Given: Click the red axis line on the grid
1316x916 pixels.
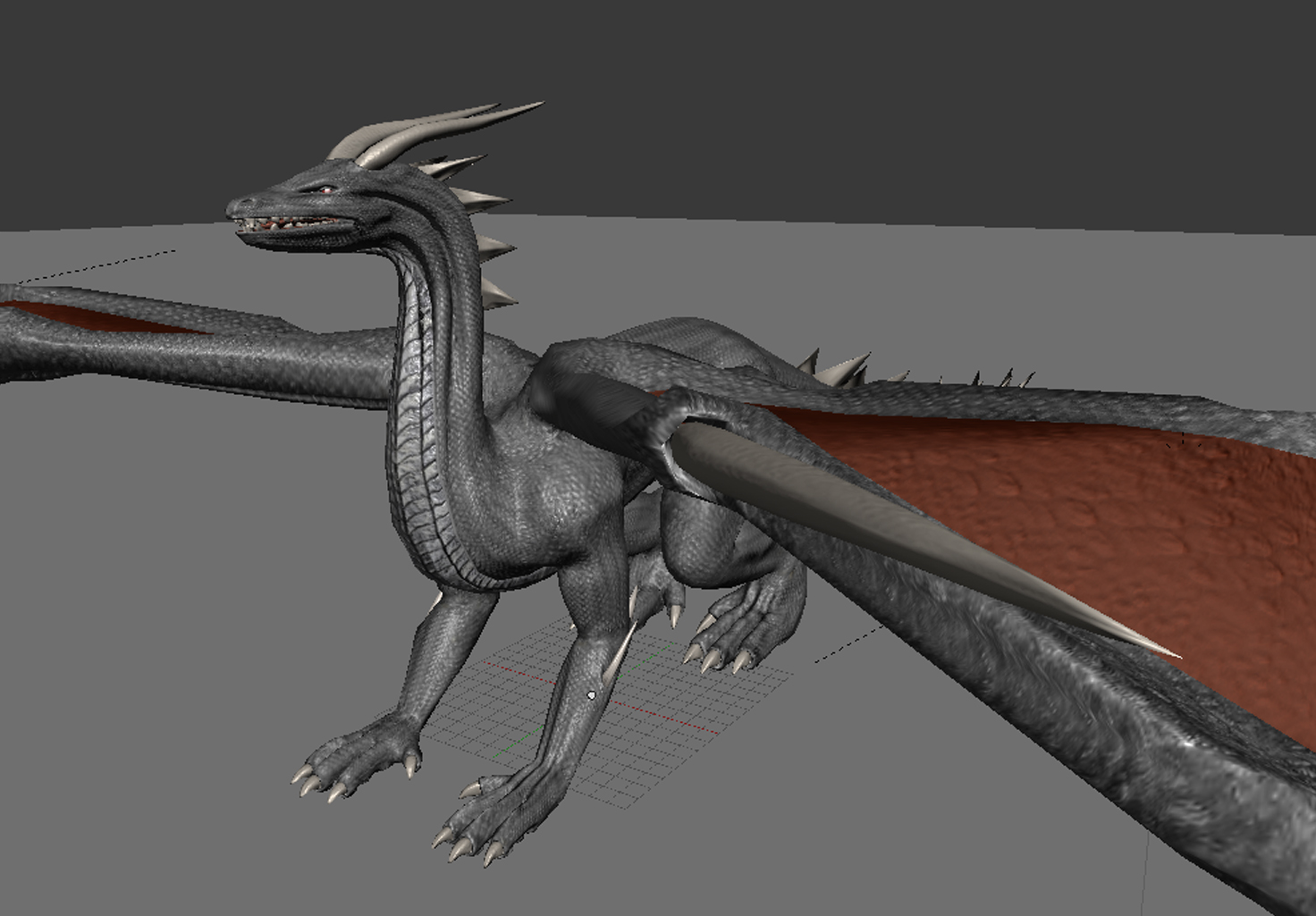Looking at the screenshot, I should click(x=662, y=717).
